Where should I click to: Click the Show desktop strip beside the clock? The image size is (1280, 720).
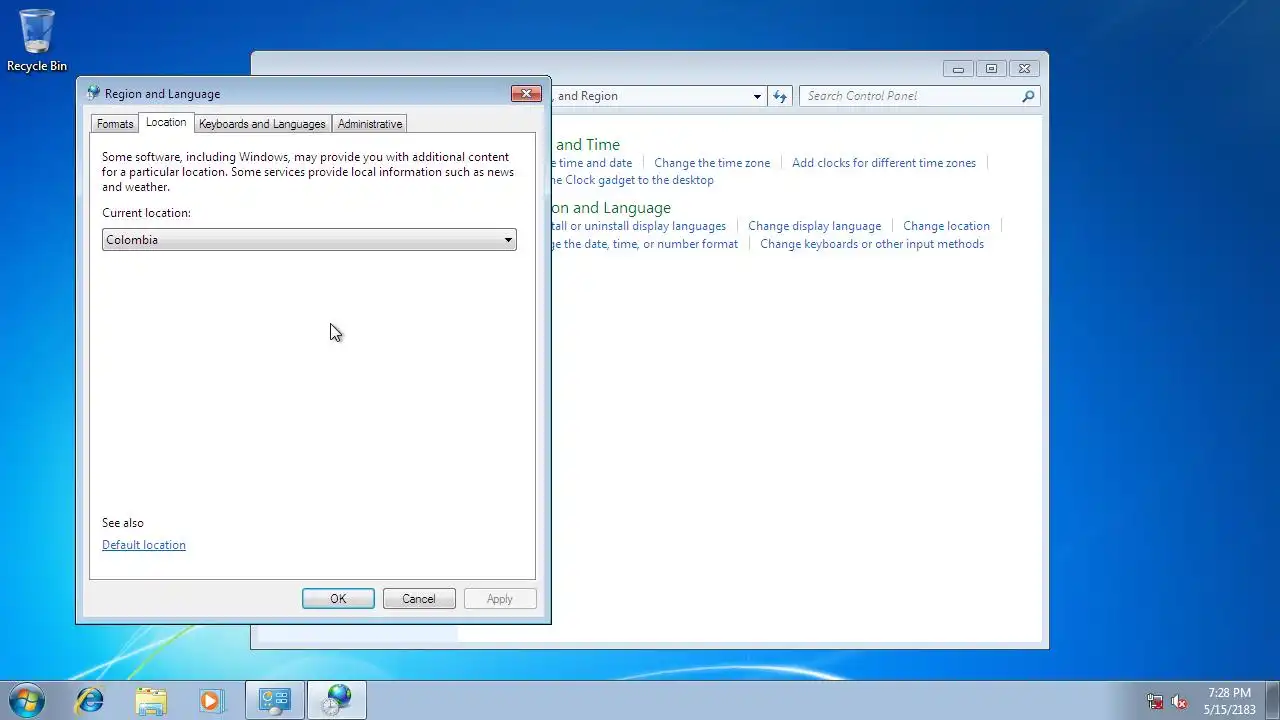pyautogui.click(x=1272, y=700)
